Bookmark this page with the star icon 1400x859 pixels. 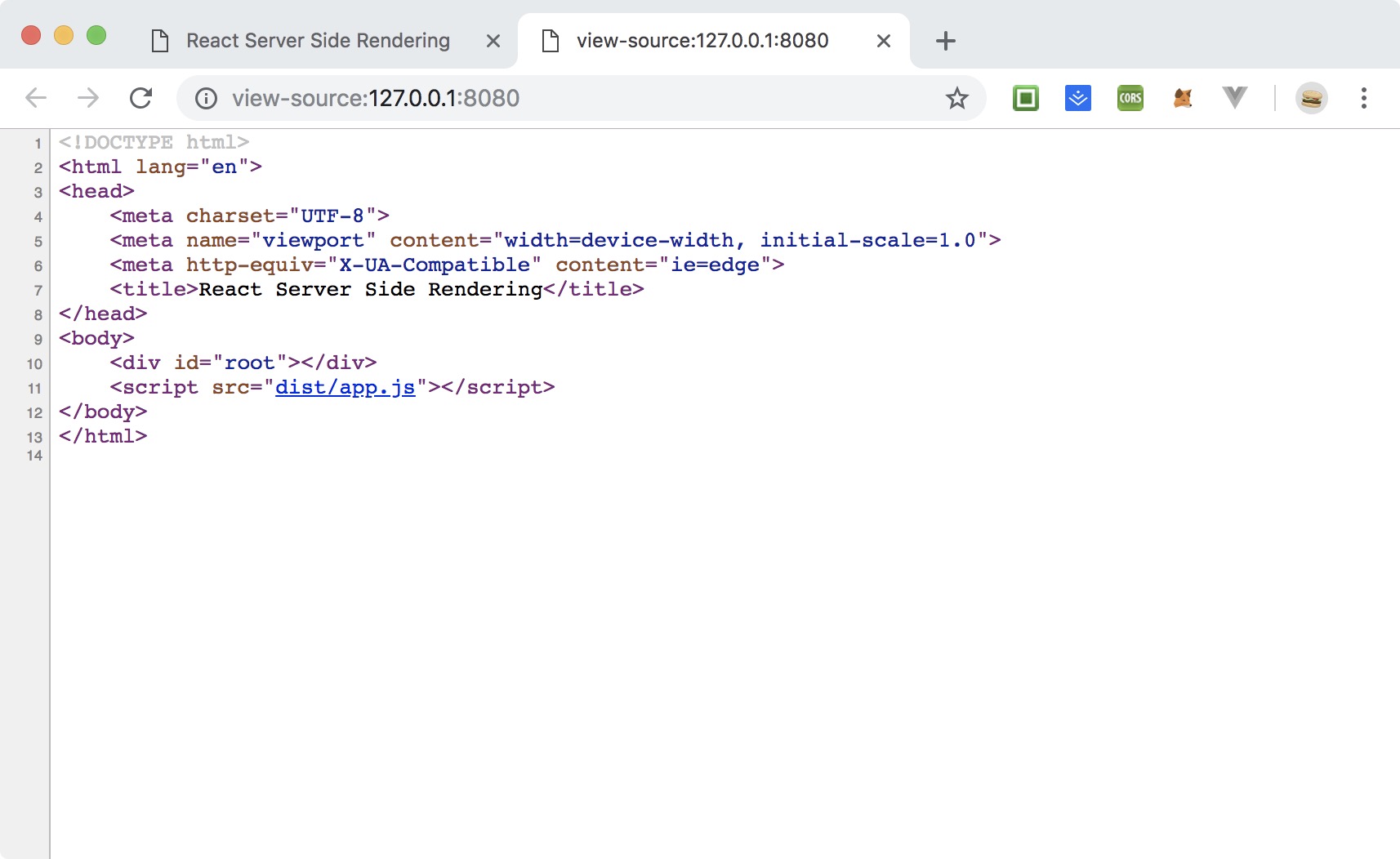pos(956,99)
